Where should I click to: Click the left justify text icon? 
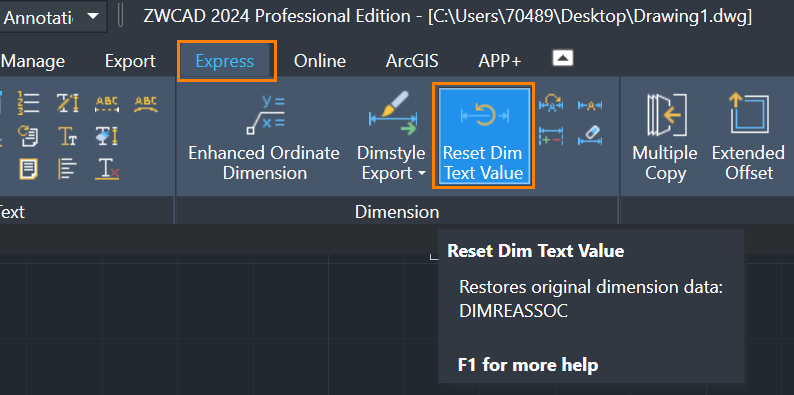coord(68,169)
